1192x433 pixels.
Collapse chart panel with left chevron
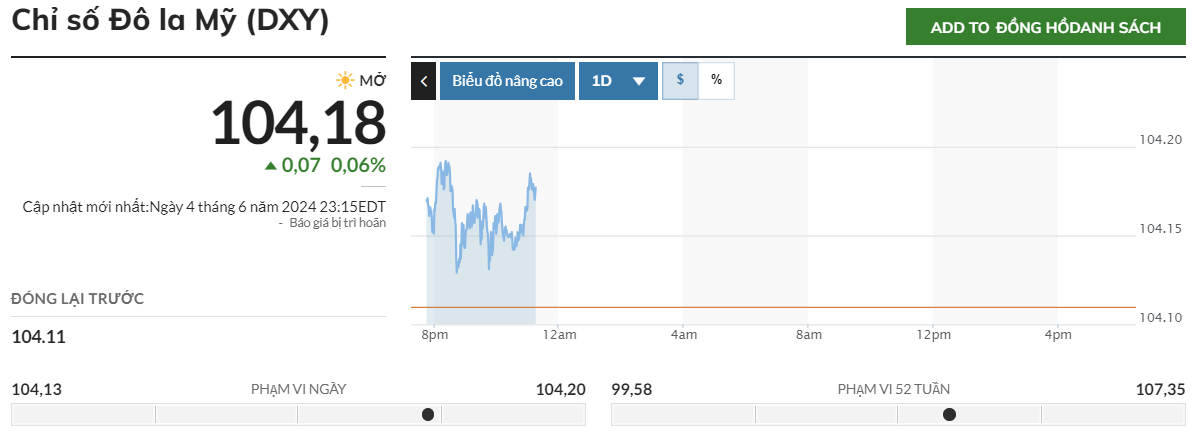click(x=424, y=81)
